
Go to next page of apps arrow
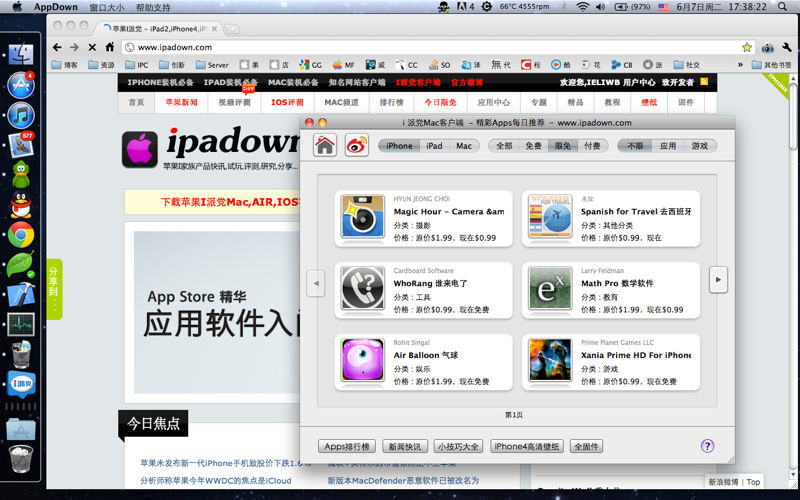(x=718, y=280)
